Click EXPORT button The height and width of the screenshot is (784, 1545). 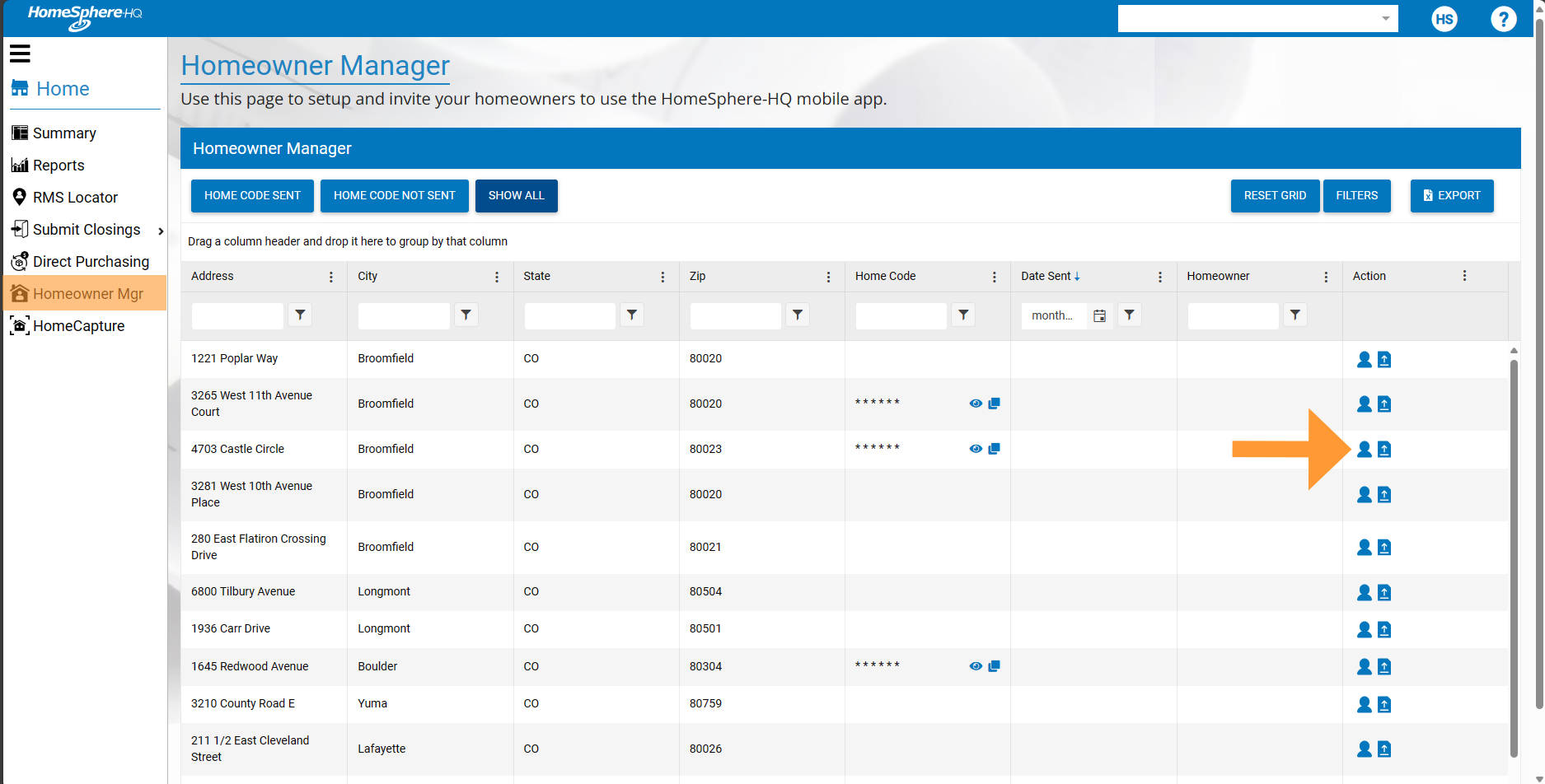[x=1452, y=196]
